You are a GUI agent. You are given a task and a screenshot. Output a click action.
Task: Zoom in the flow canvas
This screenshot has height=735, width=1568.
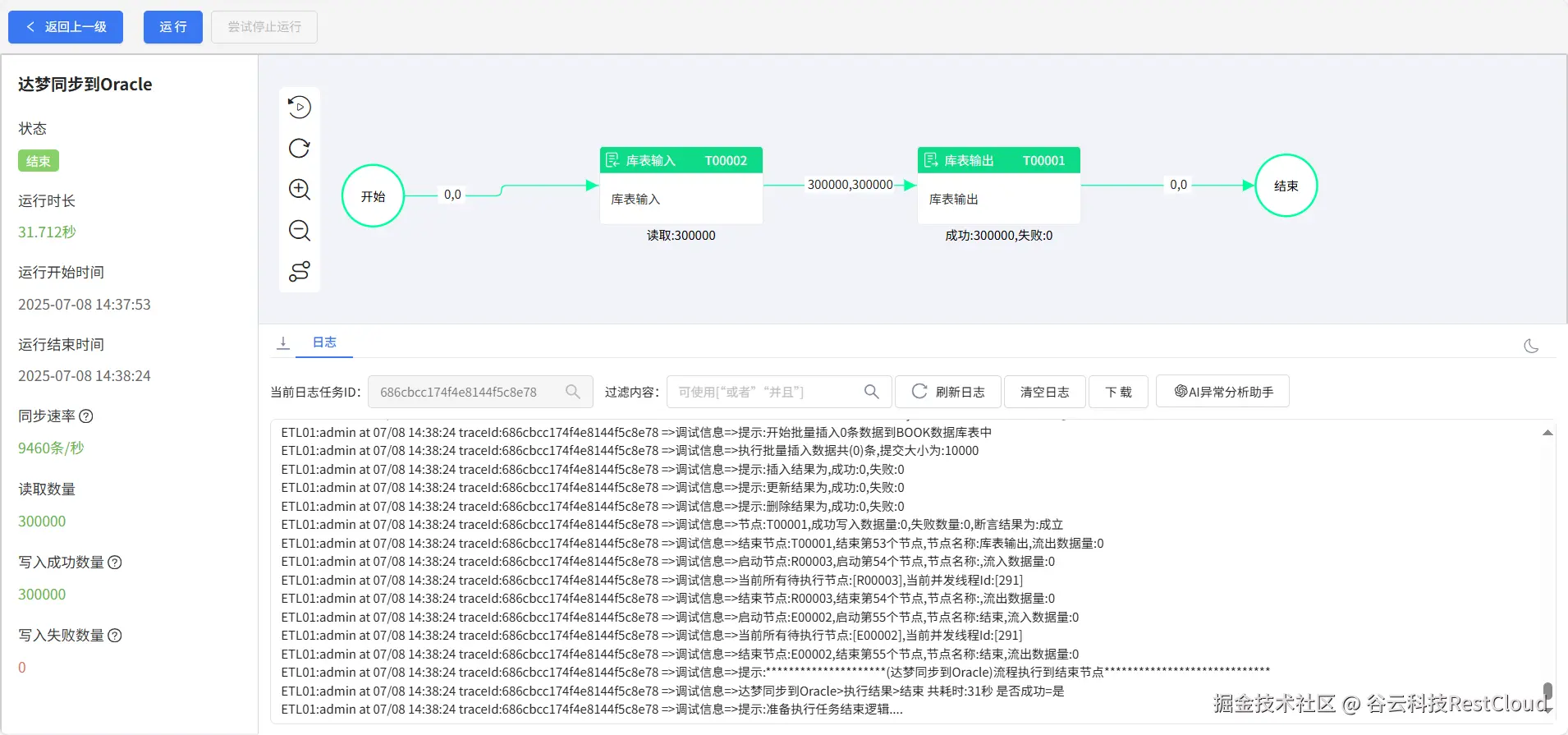(300, 189)
